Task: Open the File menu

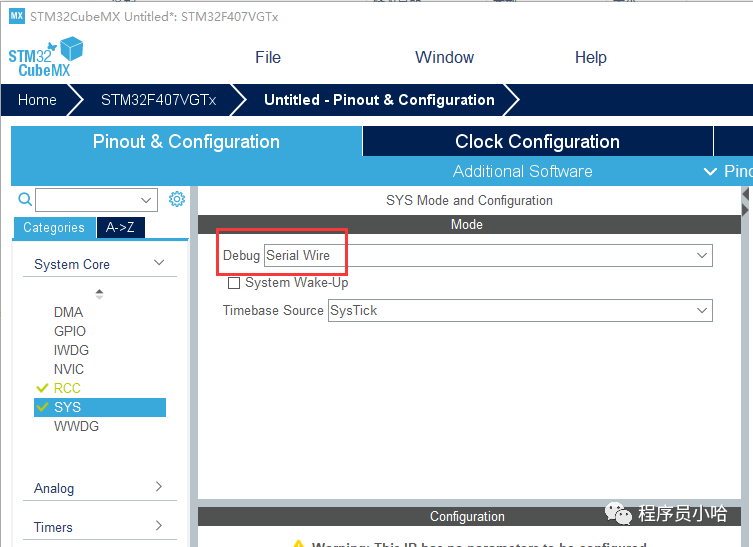Action: 268,57
